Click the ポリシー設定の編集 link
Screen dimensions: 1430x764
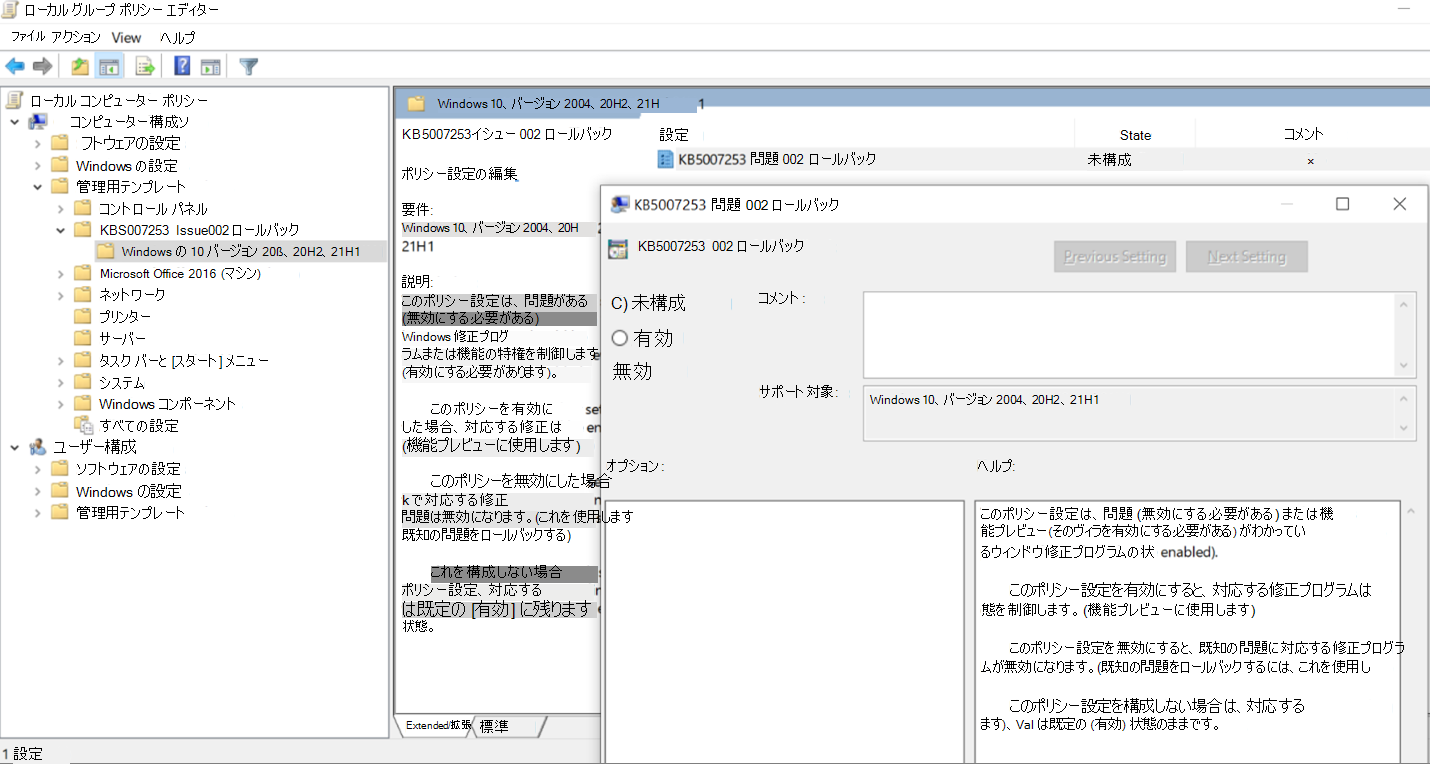(459, 173)
